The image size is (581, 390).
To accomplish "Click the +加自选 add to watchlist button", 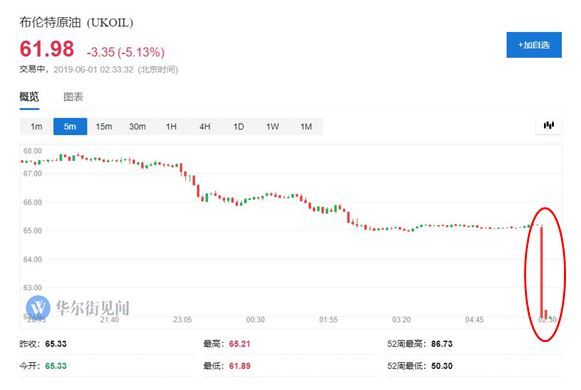I will (x=534, y=45).
